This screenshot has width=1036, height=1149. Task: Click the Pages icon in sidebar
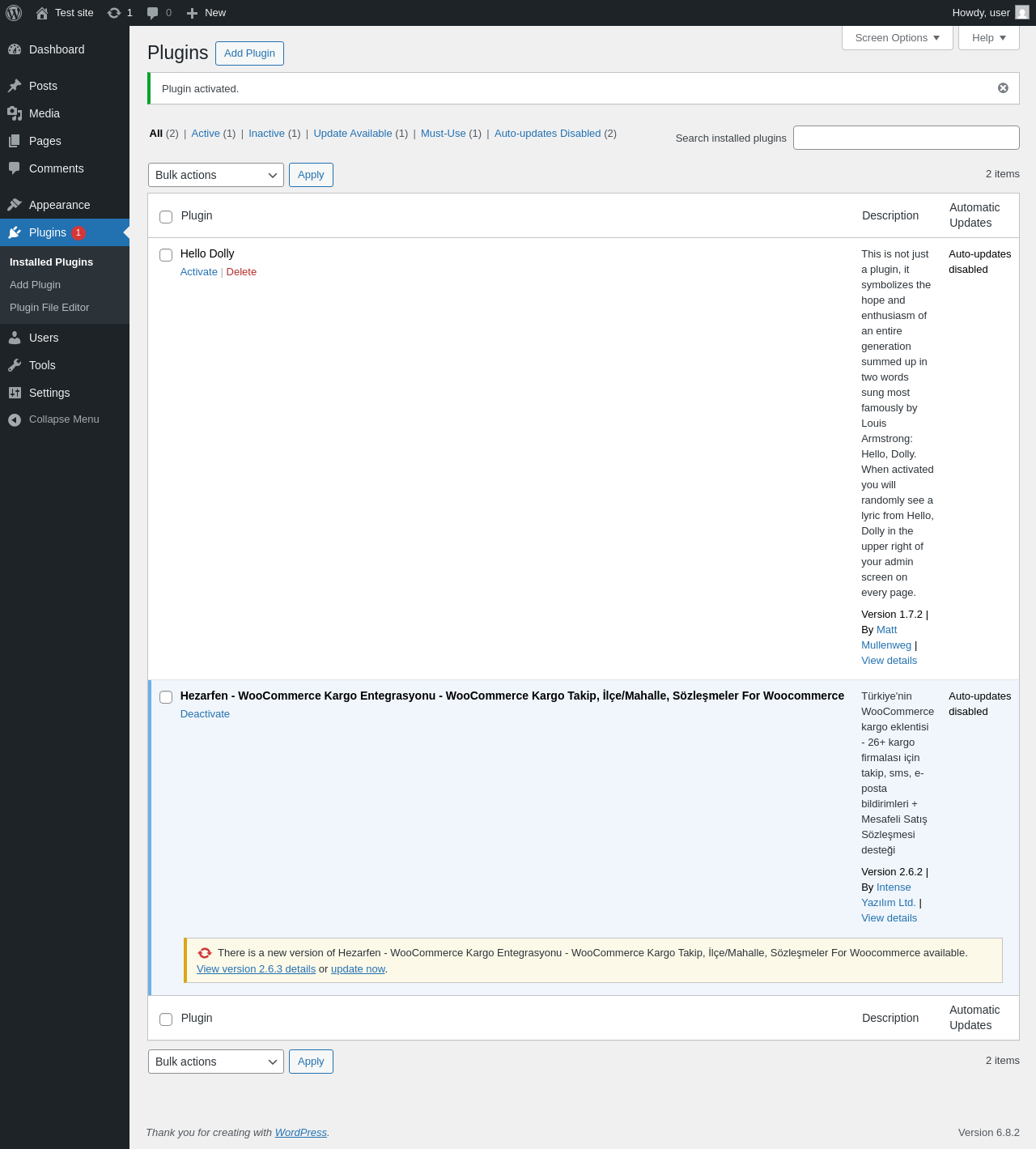pyautogui.click(x=15, y=141)
